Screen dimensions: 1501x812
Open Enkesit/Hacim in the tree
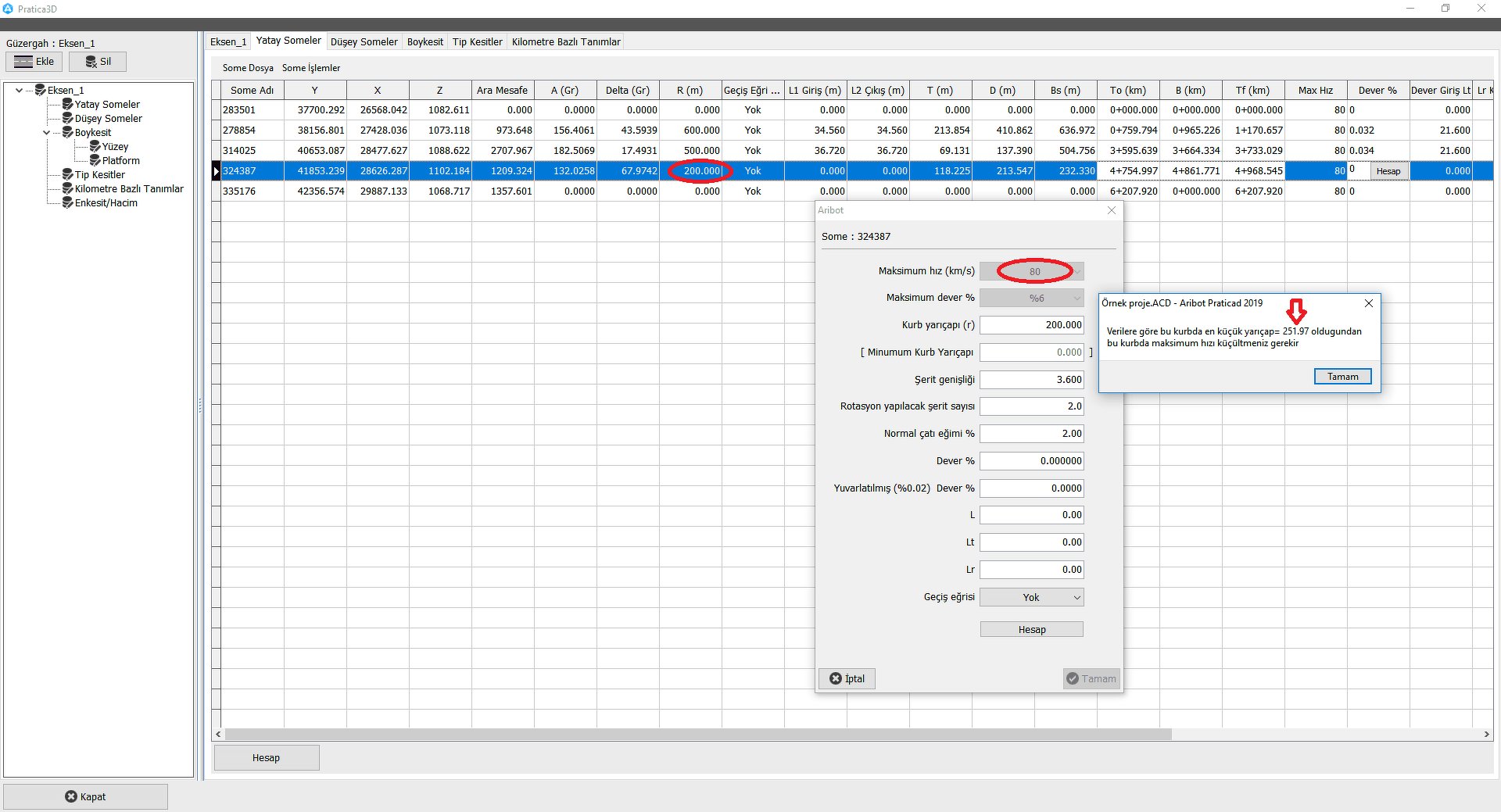pos(106,203)
